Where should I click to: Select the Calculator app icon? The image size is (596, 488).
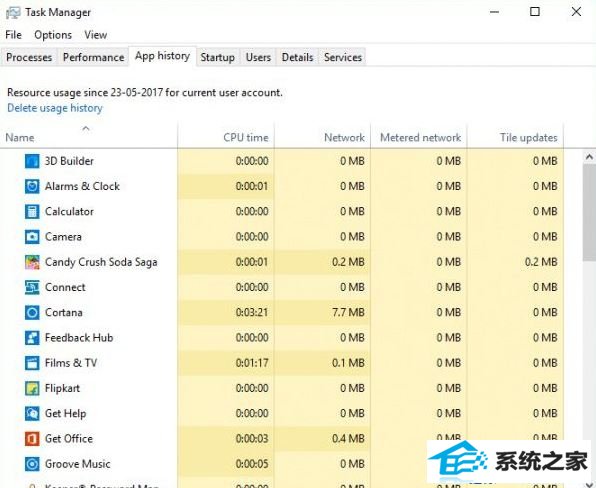pyautogui.click(x=32, y=211)
